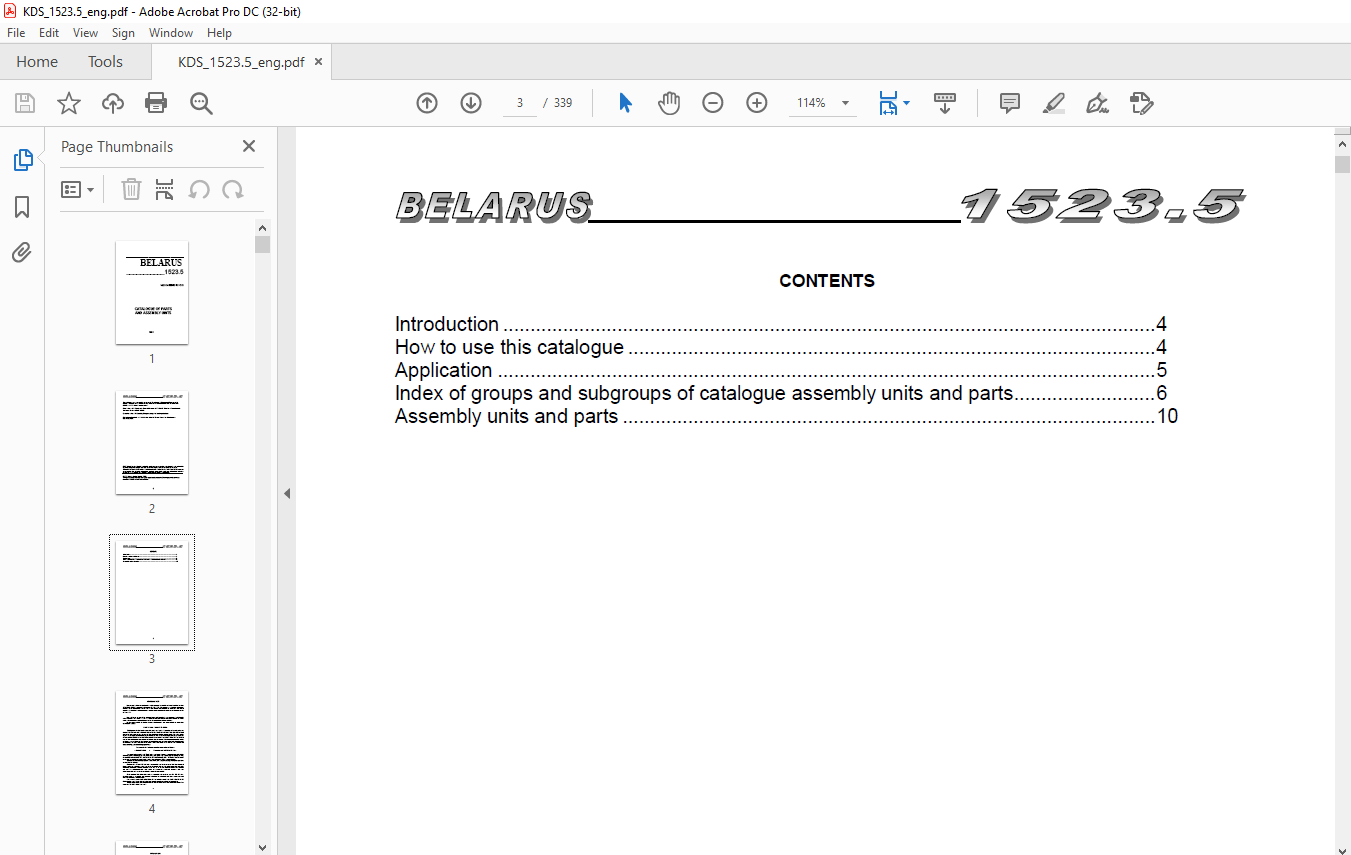Select page 3 thumbnail
The image size is (1351, 855).
[152, 592]
